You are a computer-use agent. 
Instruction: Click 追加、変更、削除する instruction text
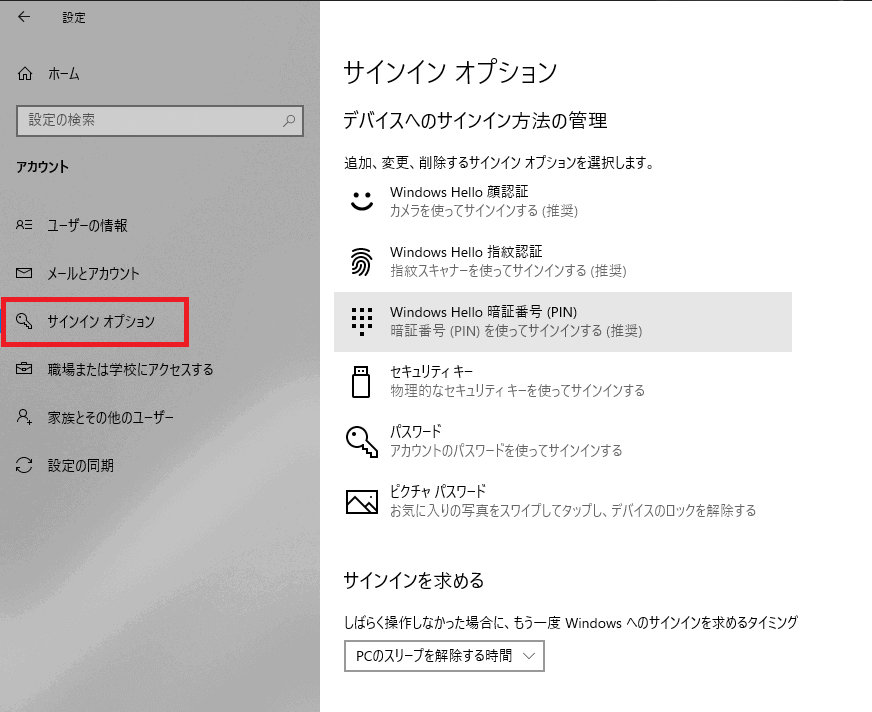(499, 163)
